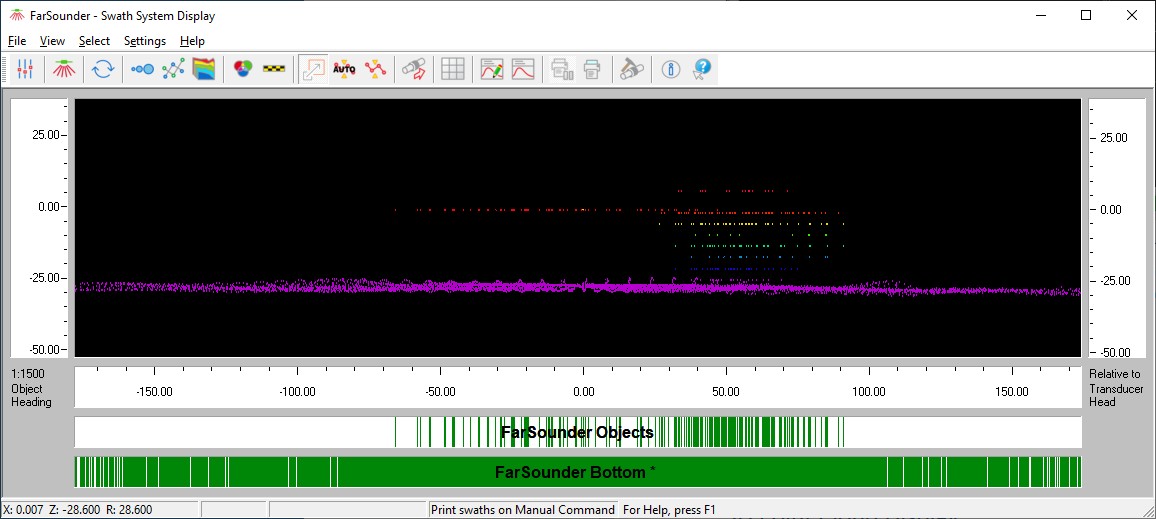Open the sliders settings icon in toolbar
The image size is (1156, 519).
point(27,69)
